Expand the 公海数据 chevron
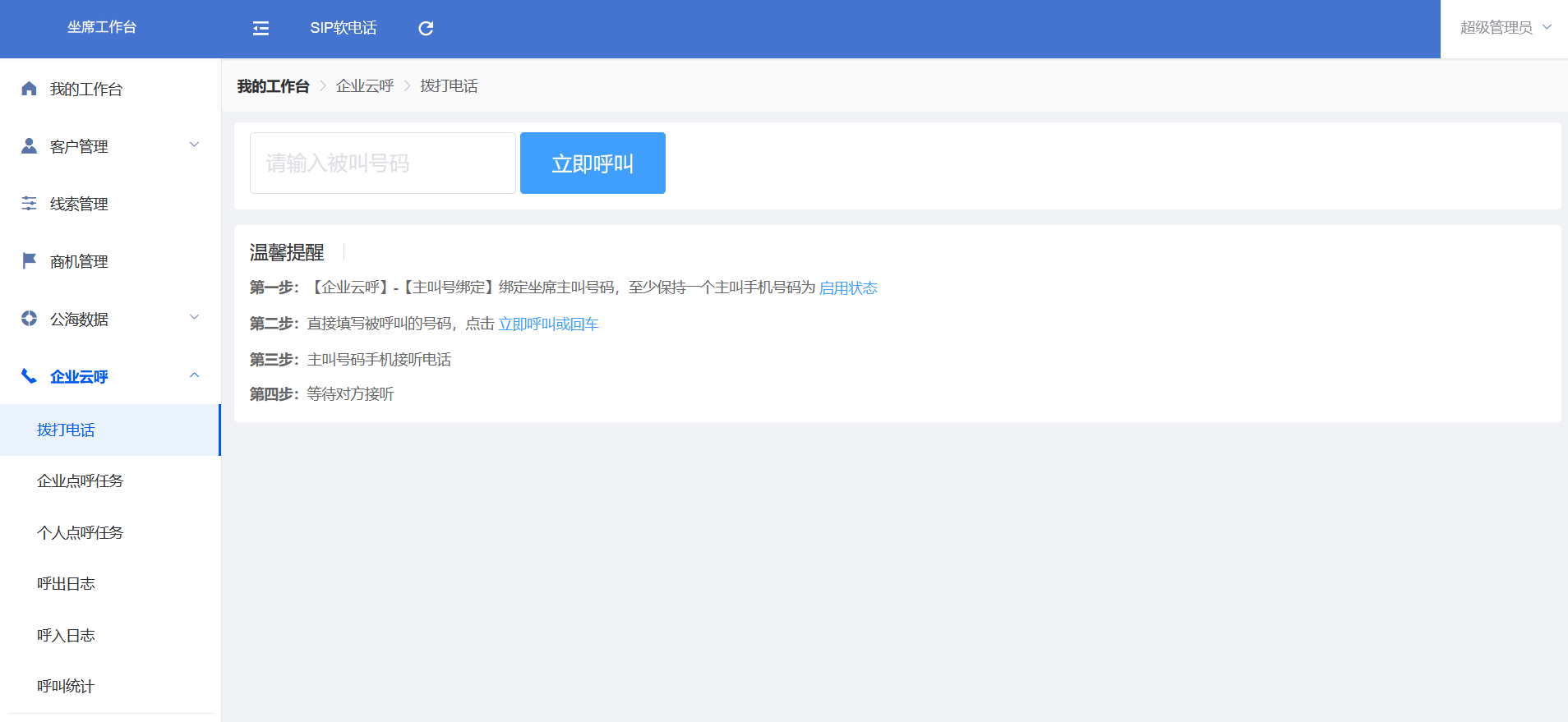 tap(195, 318)
